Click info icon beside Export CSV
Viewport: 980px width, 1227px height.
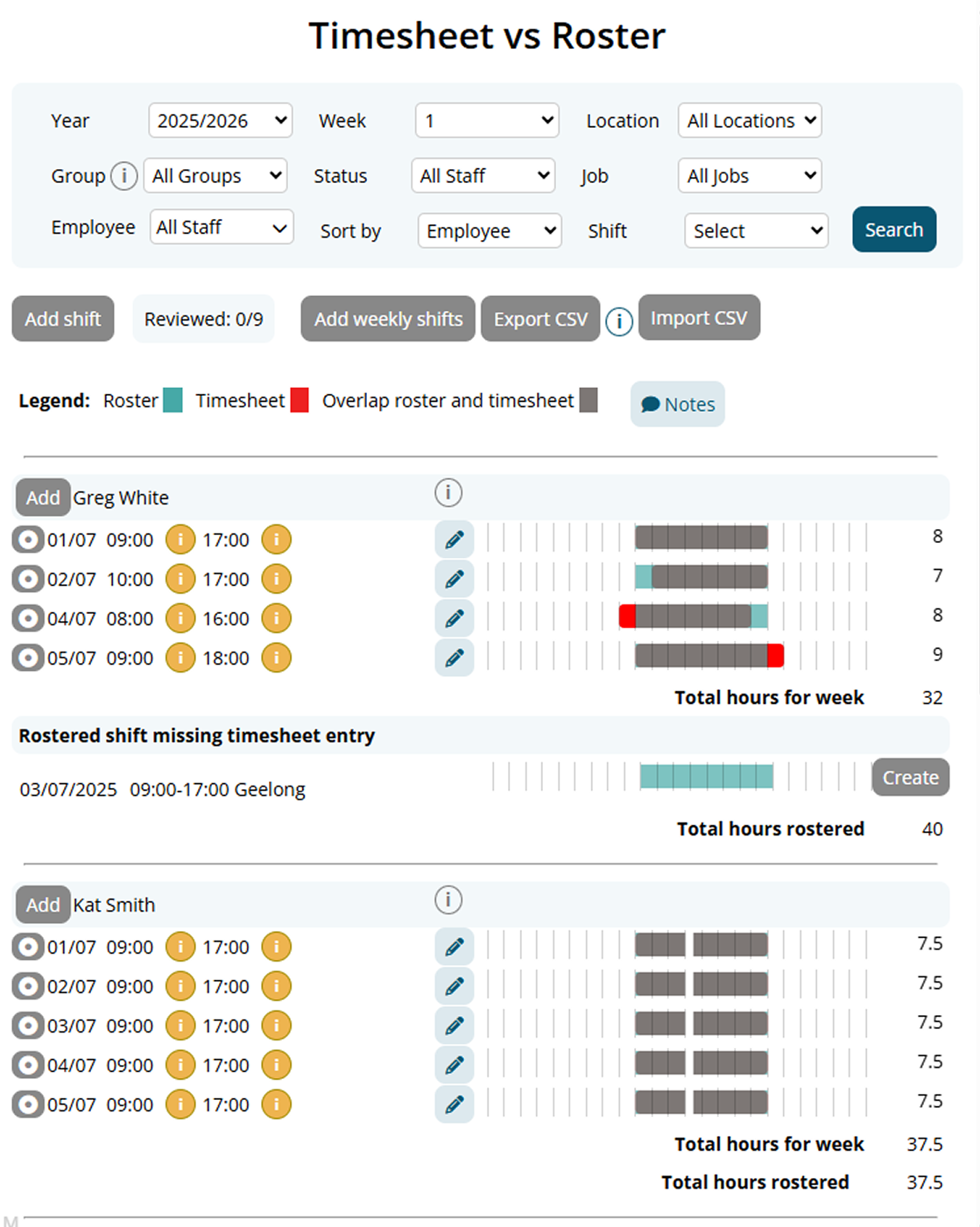pos(619,321)
